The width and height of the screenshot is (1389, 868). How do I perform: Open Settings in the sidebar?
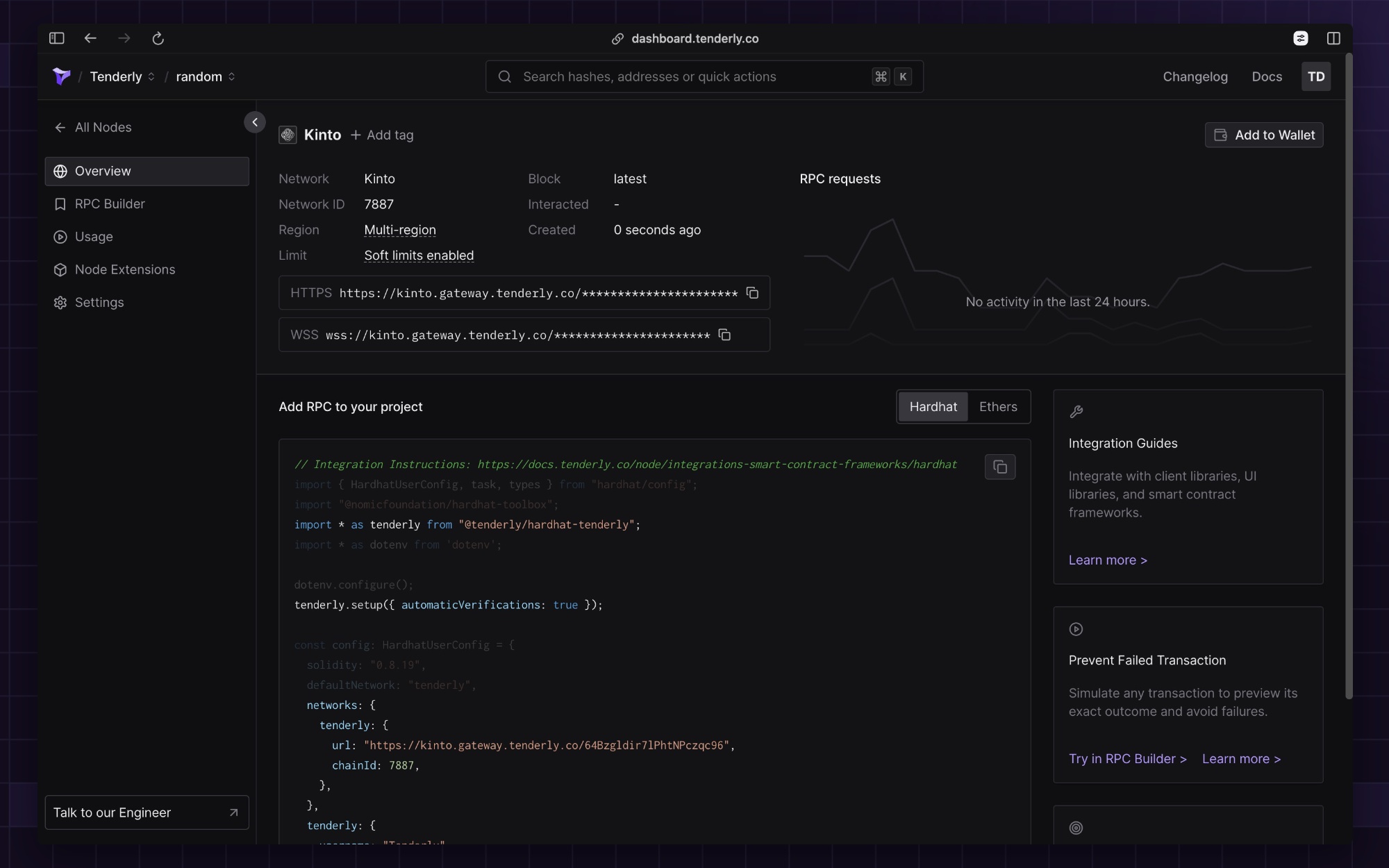pos(147,302)
